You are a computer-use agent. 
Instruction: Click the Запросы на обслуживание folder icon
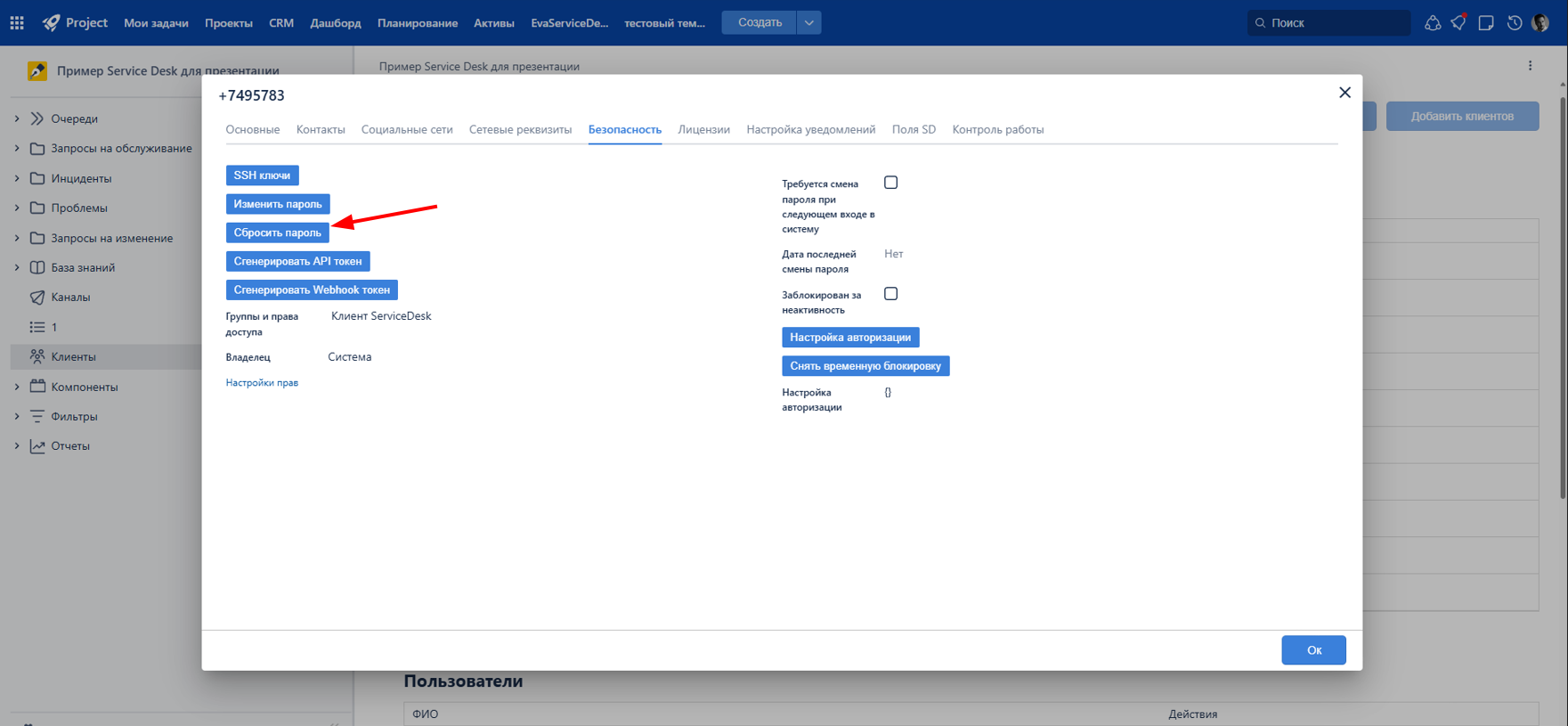click(37, 149)
